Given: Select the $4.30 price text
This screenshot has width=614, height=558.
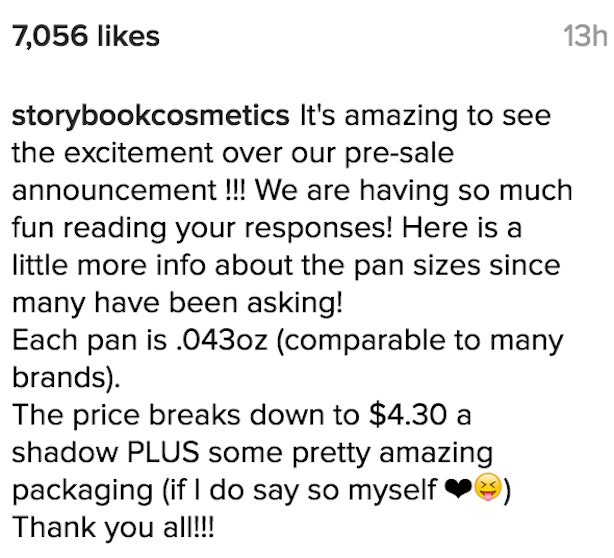Looking at the screenshot, I should pyautogui.click(x=408, y=415).
